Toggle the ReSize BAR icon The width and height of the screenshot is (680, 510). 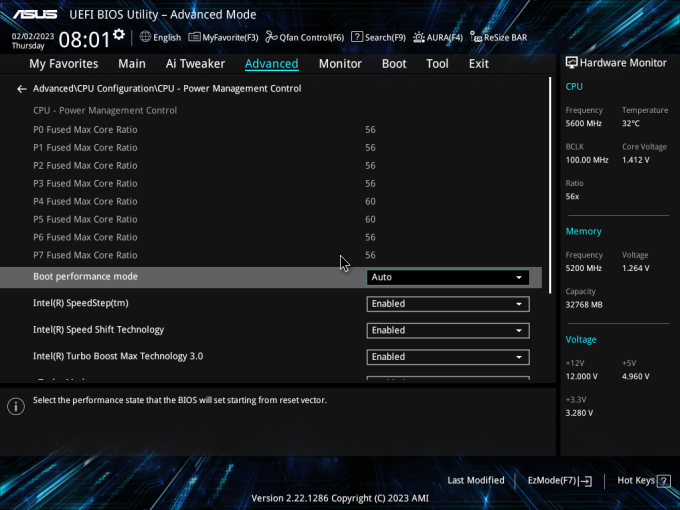476,37
